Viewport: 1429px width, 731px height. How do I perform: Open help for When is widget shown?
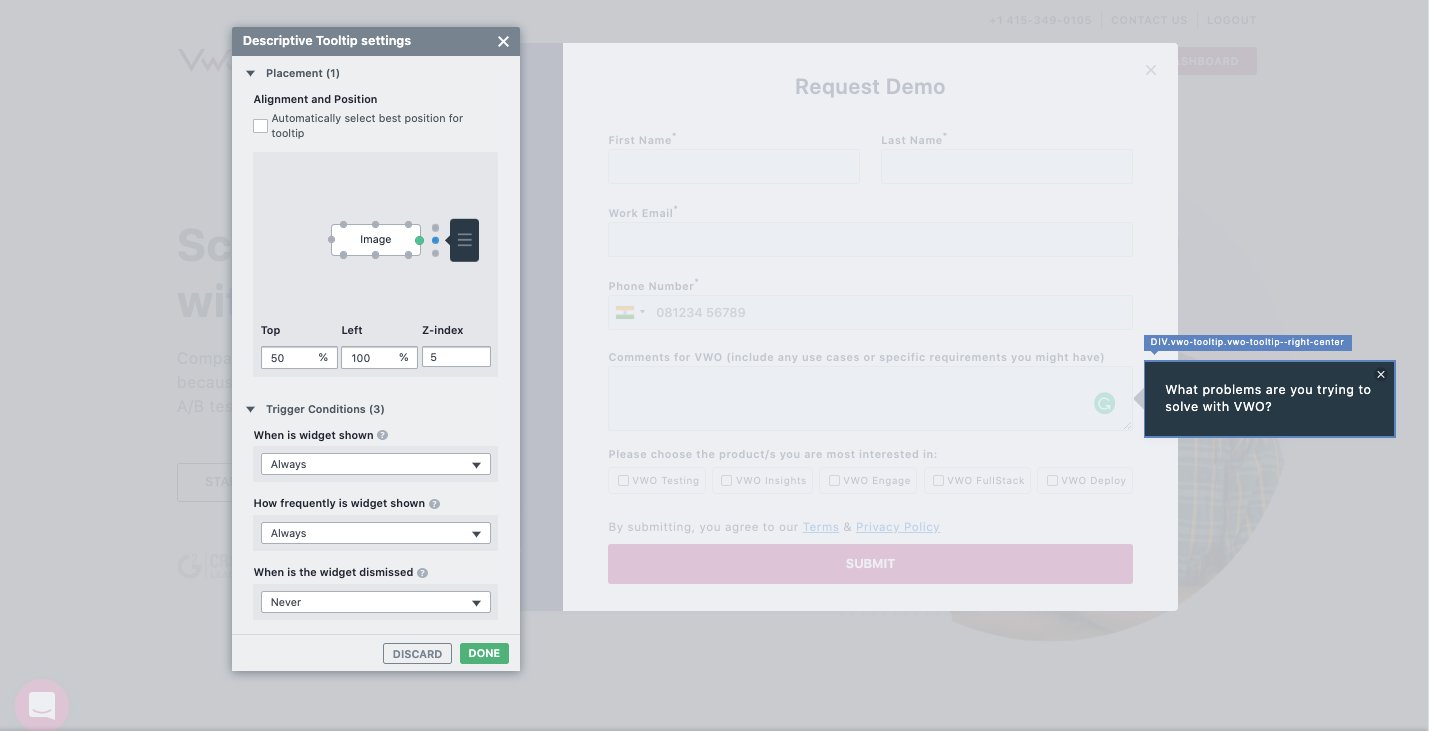point(383,436)
